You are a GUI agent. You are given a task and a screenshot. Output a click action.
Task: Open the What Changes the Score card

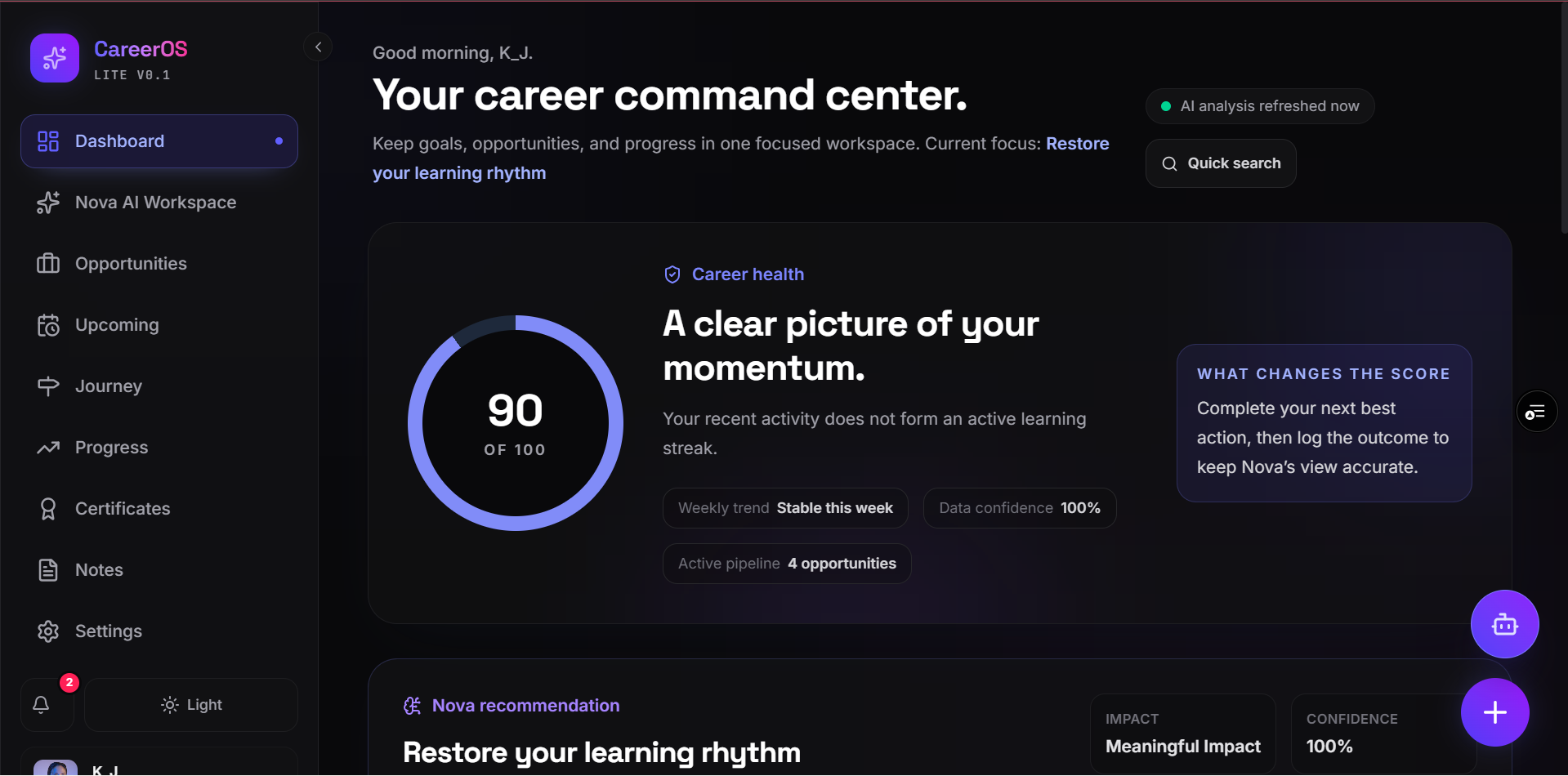(1325, 423)
